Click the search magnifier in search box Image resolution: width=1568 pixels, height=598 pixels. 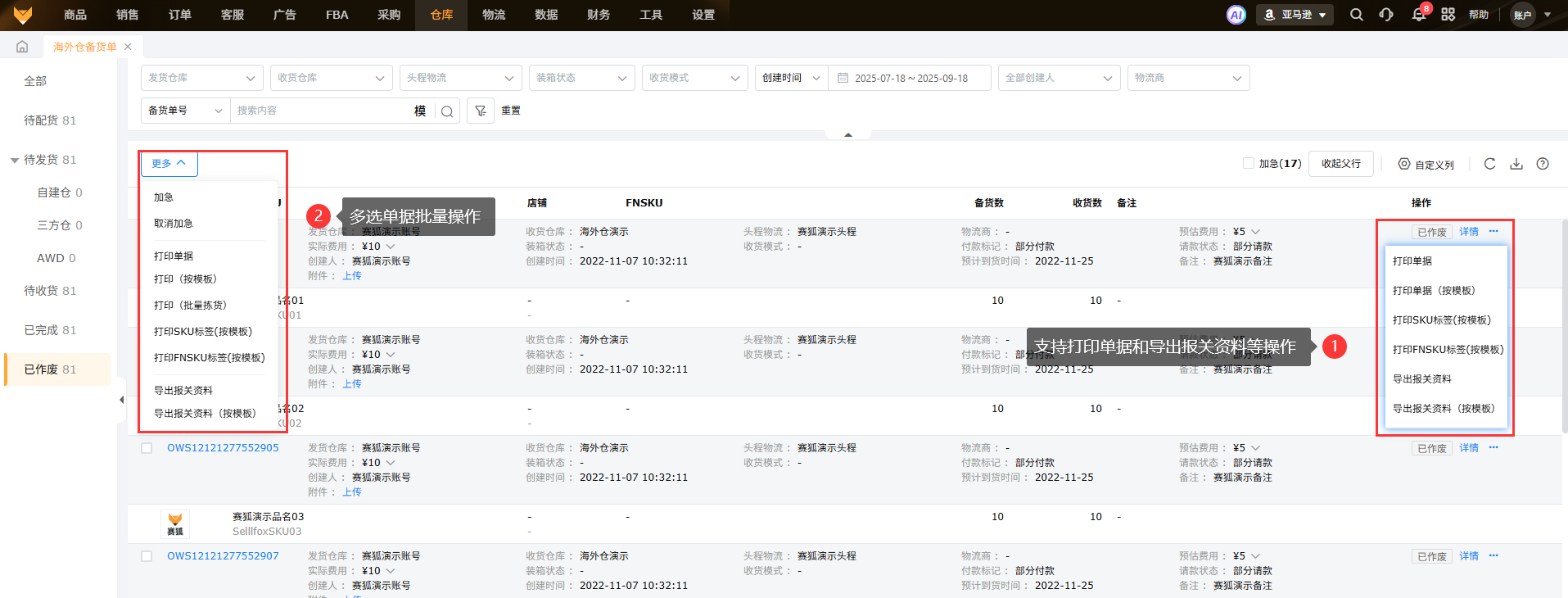447,111
